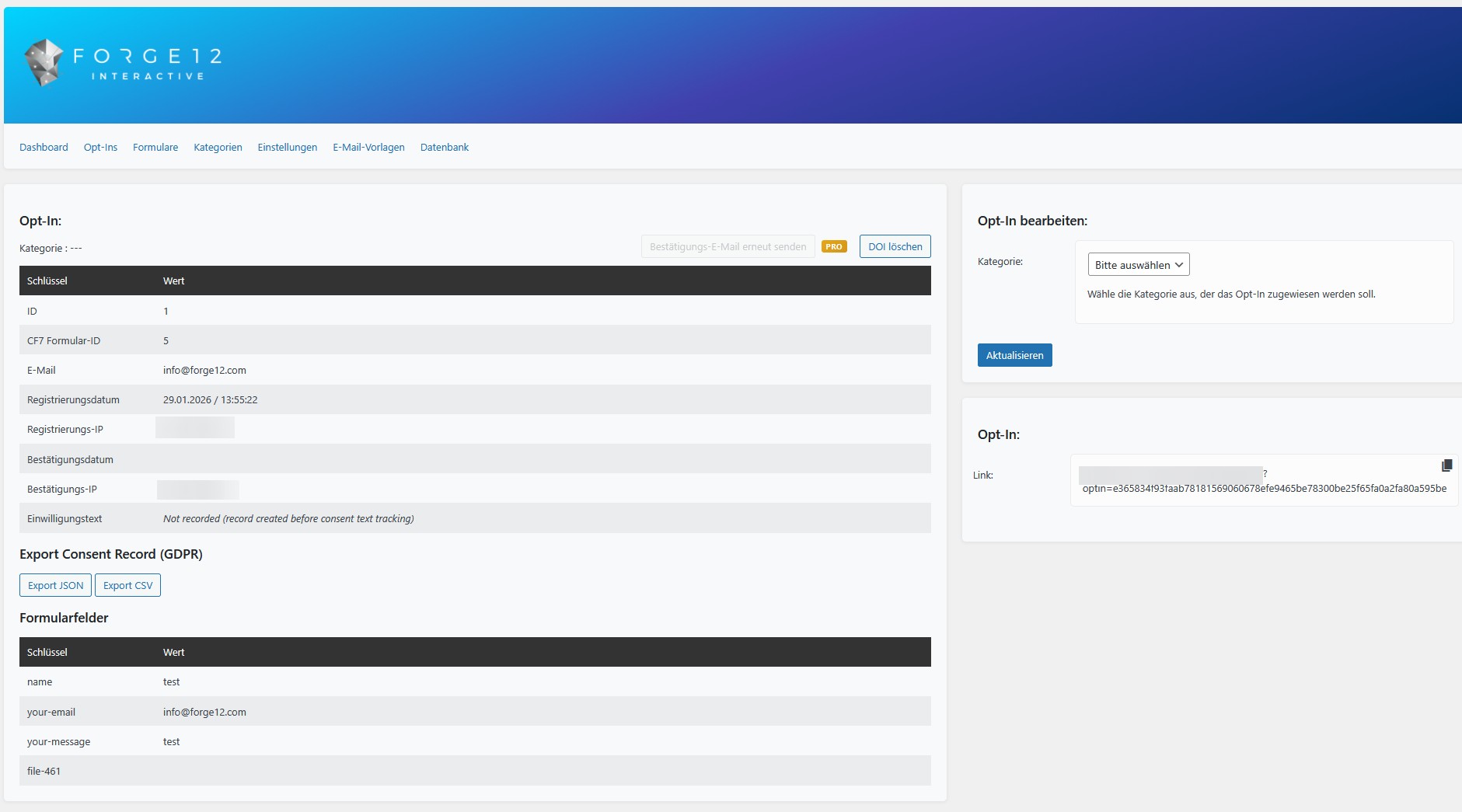Open the Kategorie 'Bitte auswählen' dropdown
This screenshot has height=812, width=1462.
1138,265
